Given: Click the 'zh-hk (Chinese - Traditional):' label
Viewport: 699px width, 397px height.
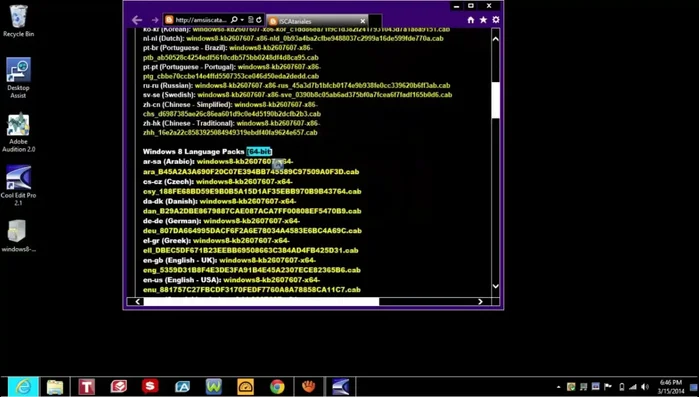Looking at the screenshot, I should [x=189, y=123].
